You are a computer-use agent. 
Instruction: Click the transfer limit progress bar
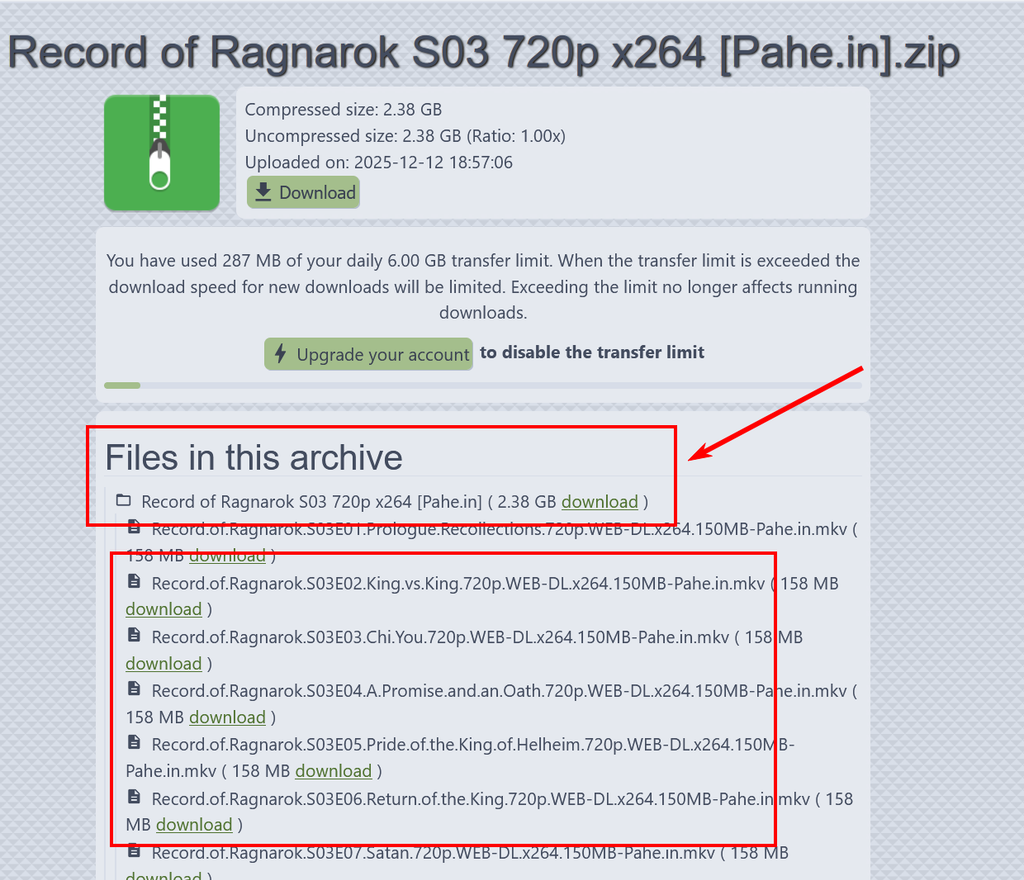483,385
